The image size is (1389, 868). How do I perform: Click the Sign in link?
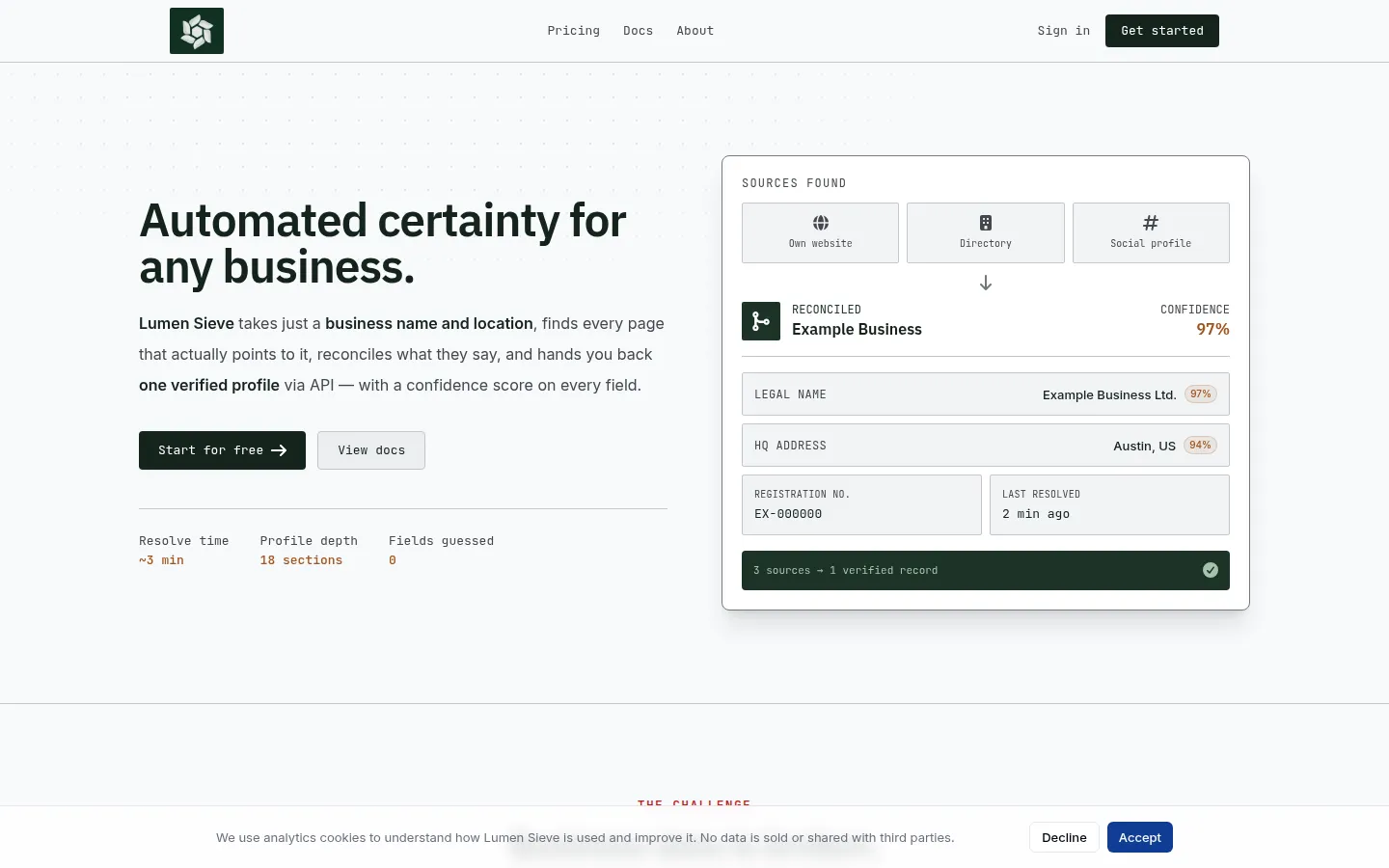(x=1064, y=31)
